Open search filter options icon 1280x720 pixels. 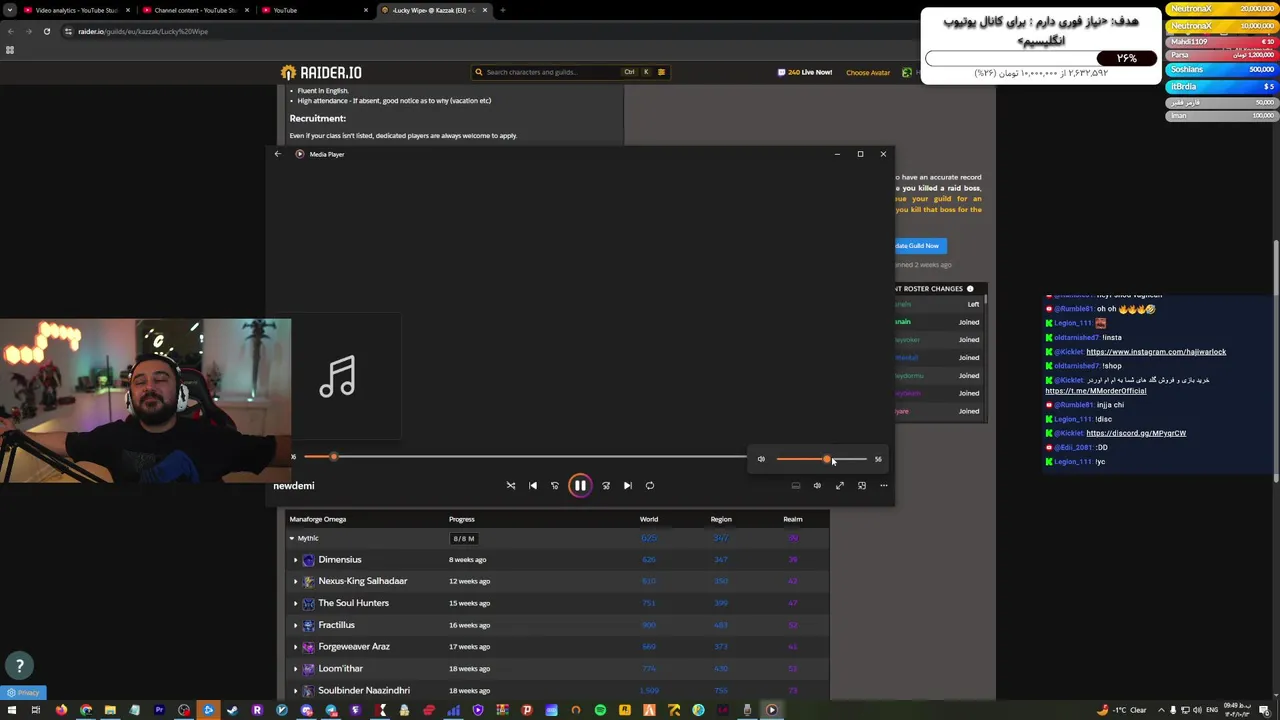[661, 72]
